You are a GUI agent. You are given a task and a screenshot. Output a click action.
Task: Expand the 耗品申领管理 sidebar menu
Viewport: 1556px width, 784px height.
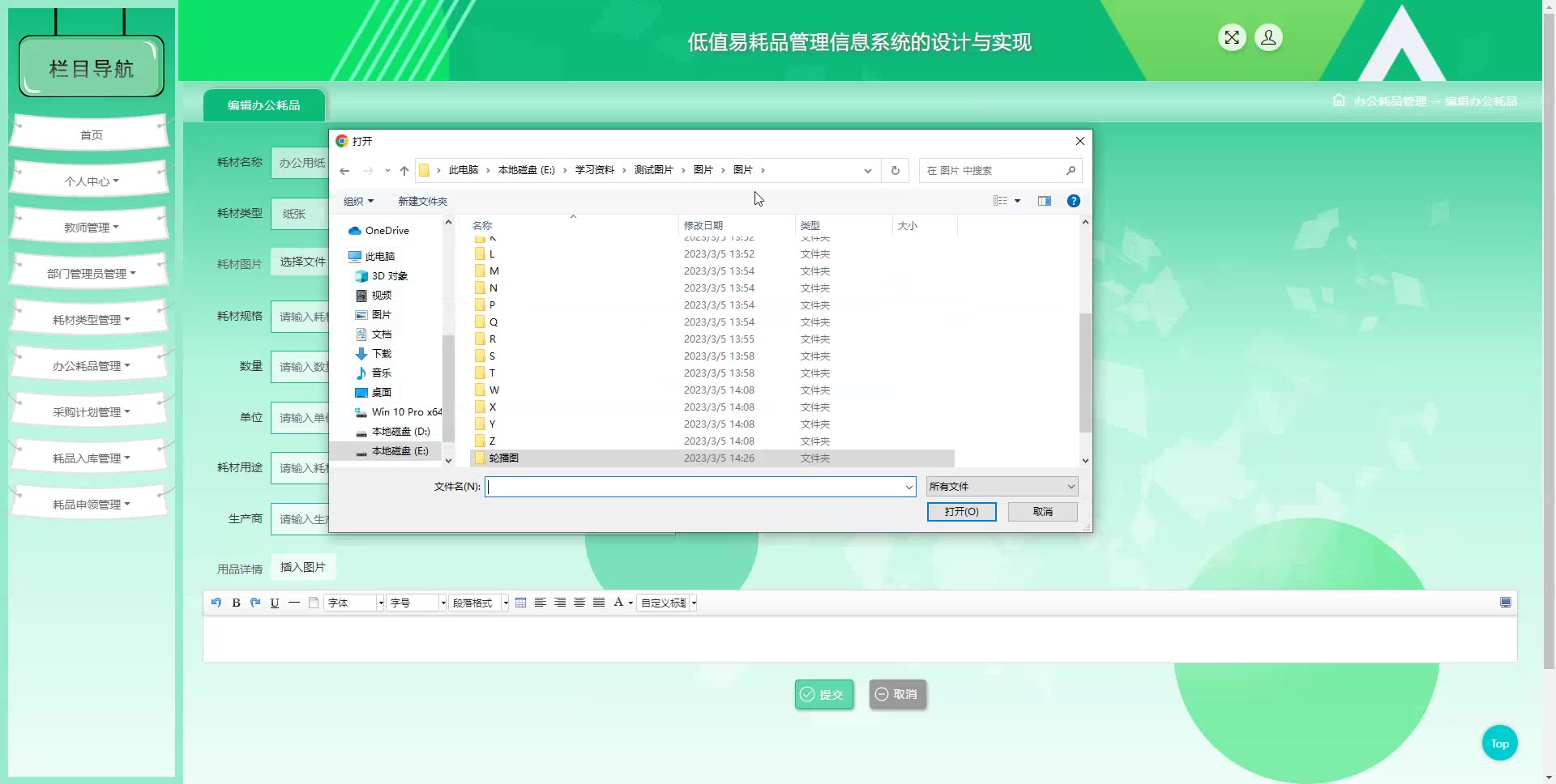[91, 505]
